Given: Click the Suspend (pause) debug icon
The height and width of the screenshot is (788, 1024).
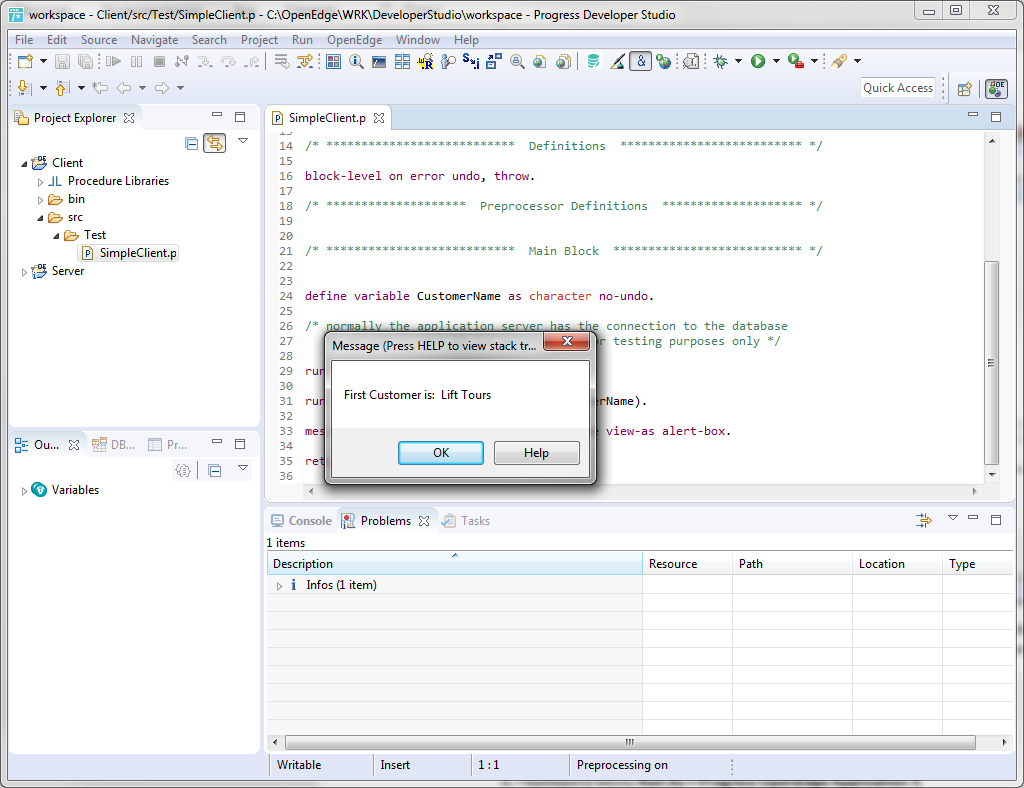Looking at the screenshot, I should click(x=136, y=61).
